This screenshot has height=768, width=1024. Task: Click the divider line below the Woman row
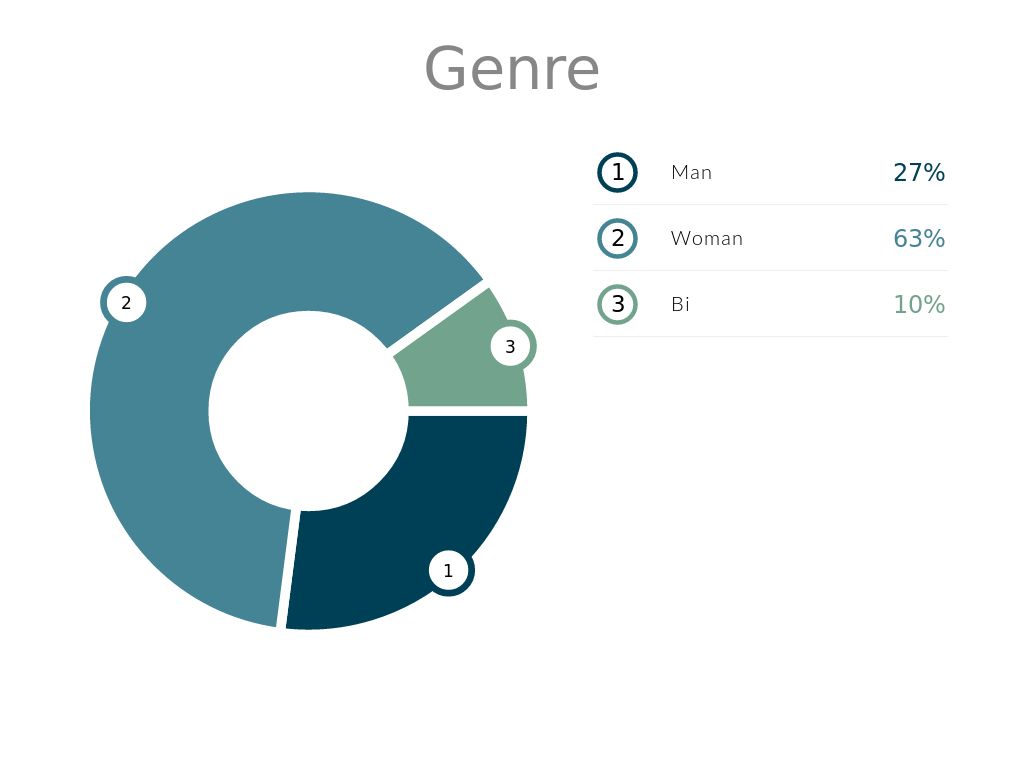point(770,270)
